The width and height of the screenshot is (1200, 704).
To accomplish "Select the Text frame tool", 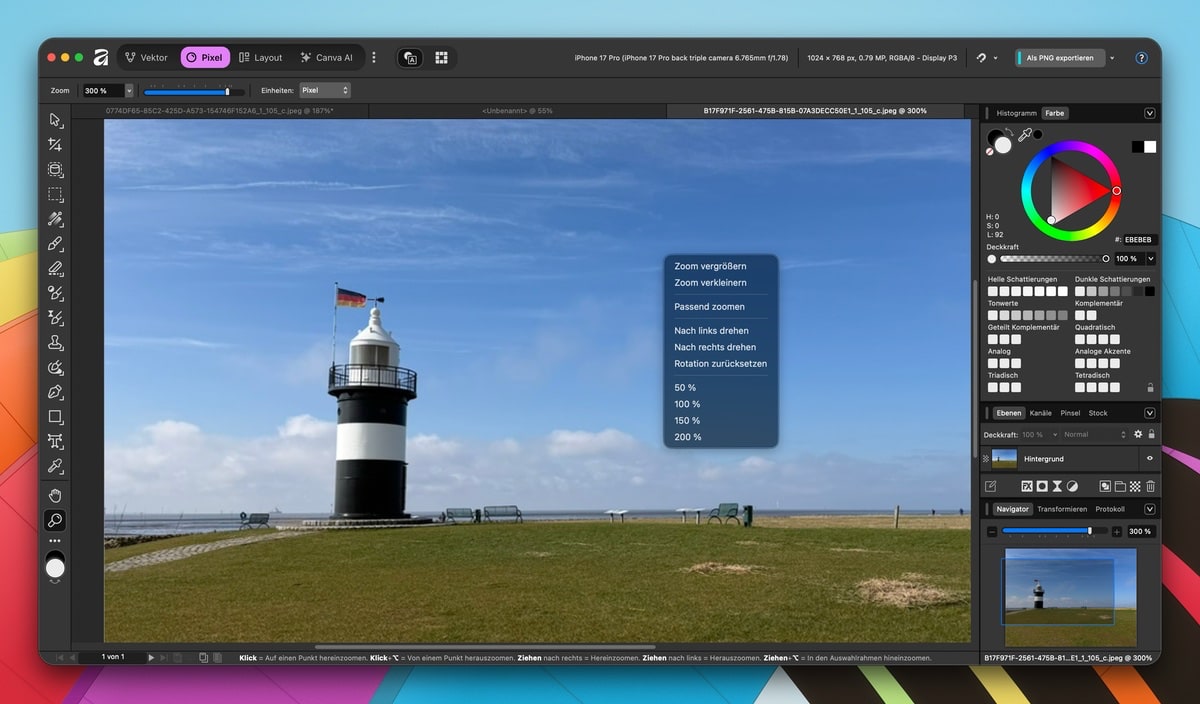I will click(x=55, y=441).
